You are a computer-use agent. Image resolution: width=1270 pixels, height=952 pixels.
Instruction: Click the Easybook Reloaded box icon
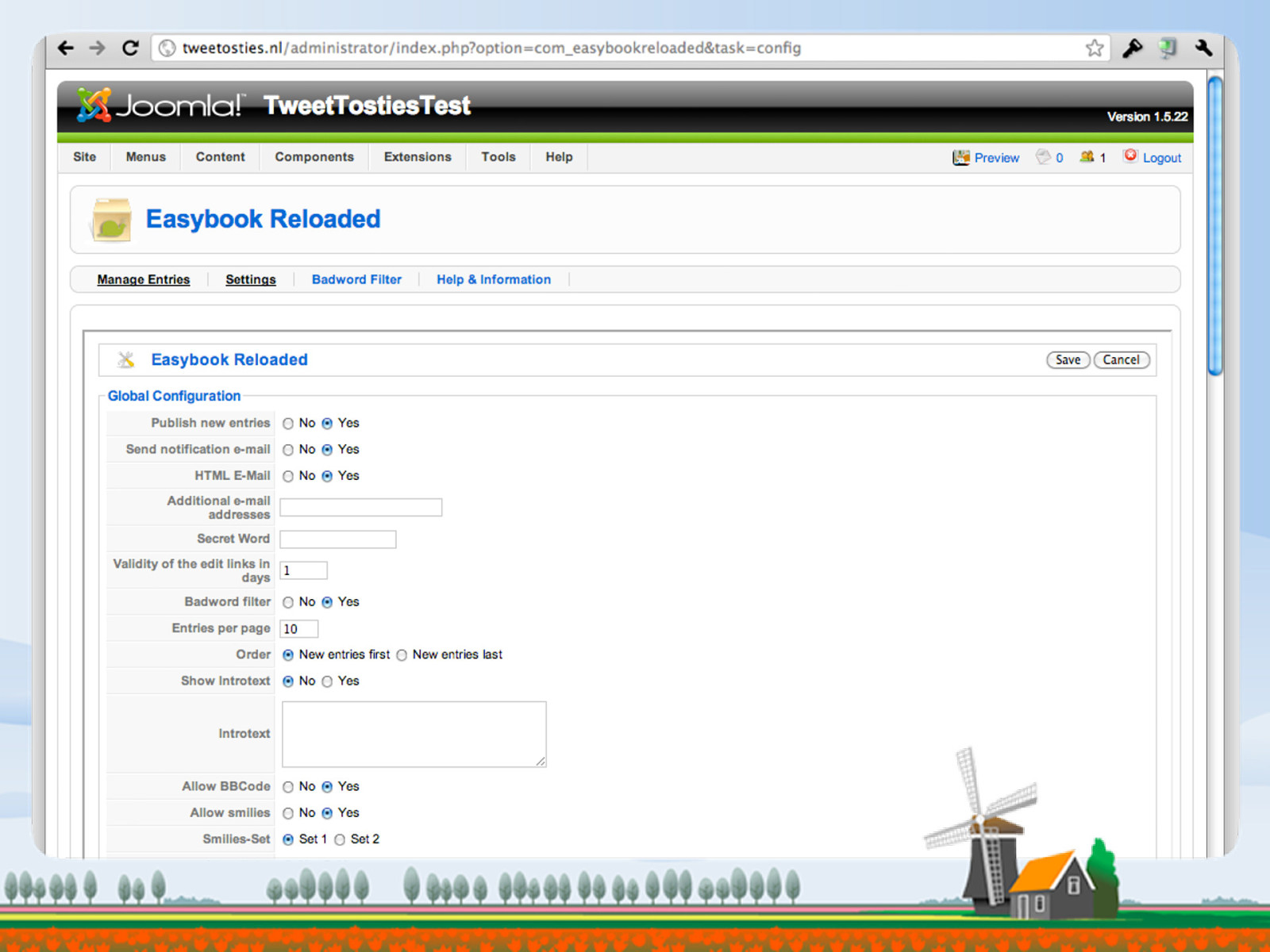point(112,220)
